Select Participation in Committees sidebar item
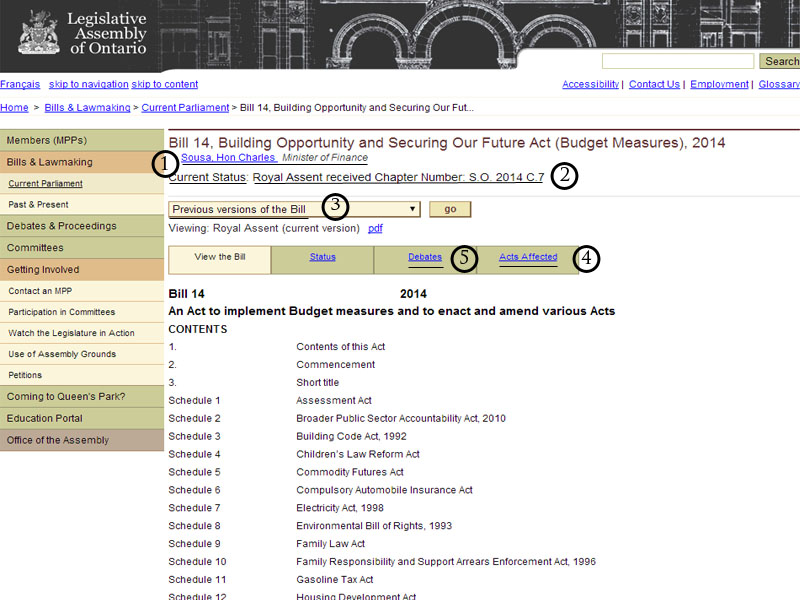The height and width of the screenshot is (600, 800). coord(82,312)
